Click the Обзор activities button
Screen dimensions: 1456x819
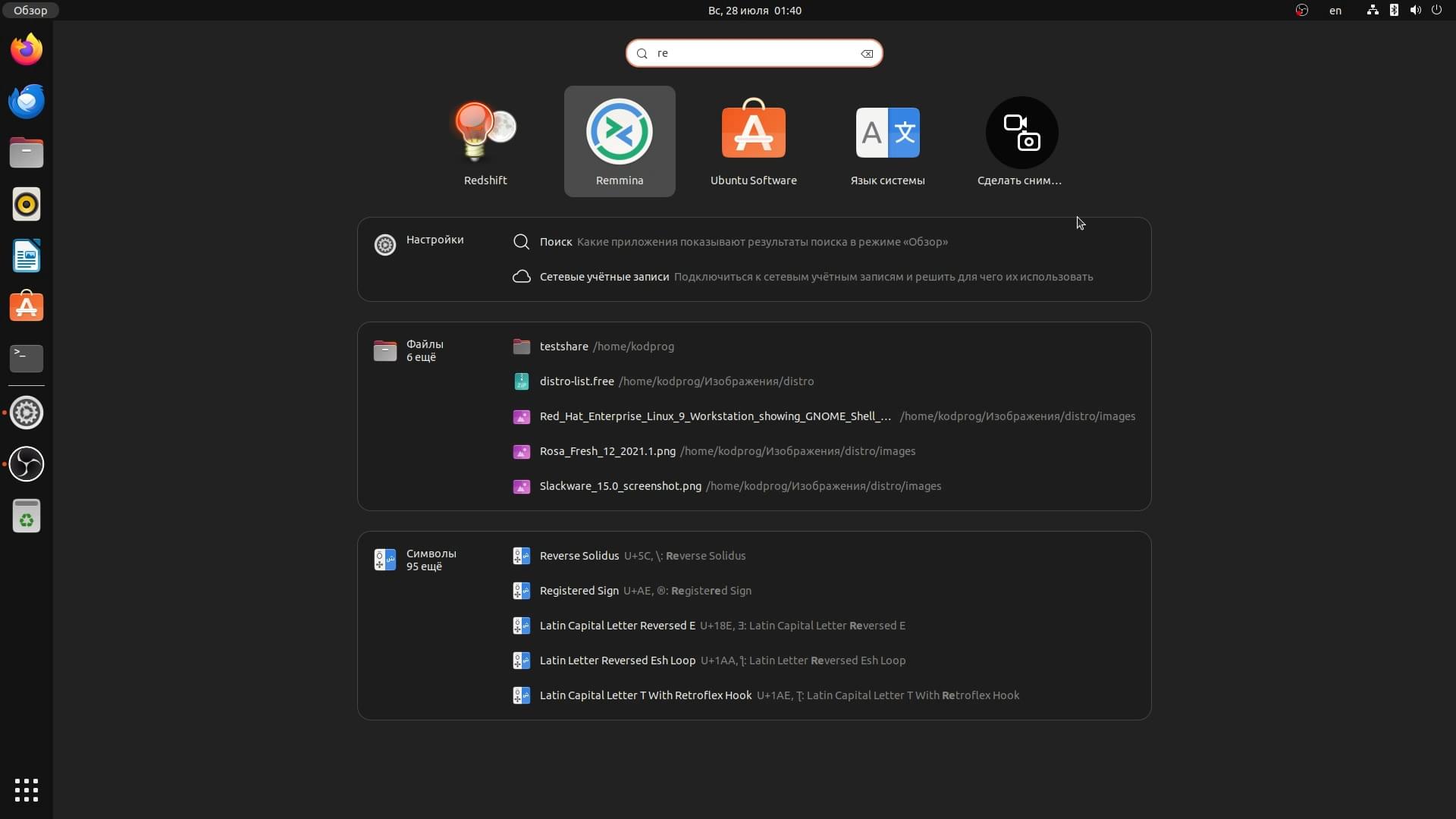click(x=30, y=11)
